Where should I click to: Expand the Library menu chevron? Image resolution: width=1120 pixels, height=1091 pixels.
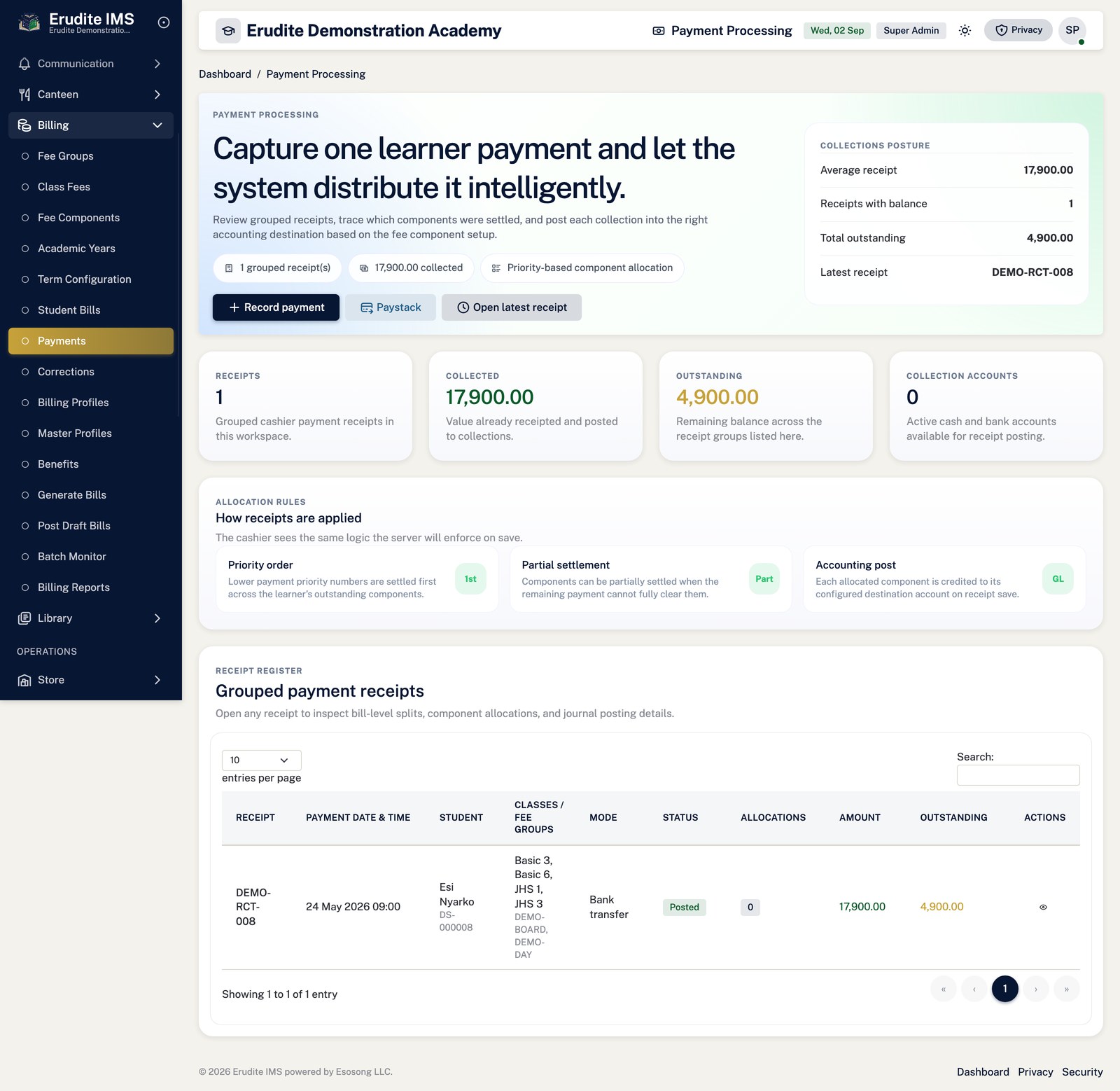point(157,618)
